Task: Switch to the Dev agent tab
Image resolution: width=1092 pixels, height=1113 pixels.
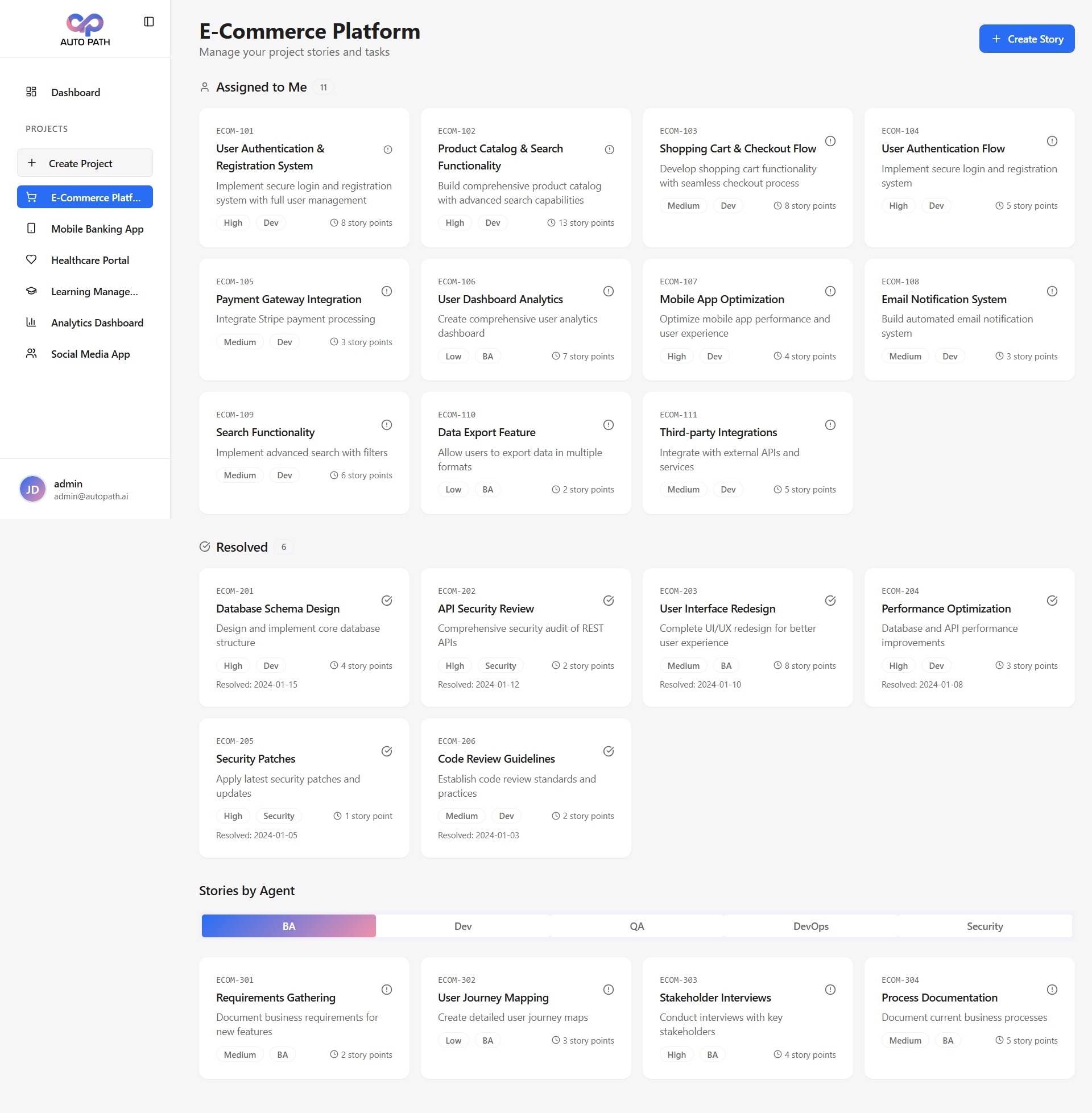Action: coord(462,925)
